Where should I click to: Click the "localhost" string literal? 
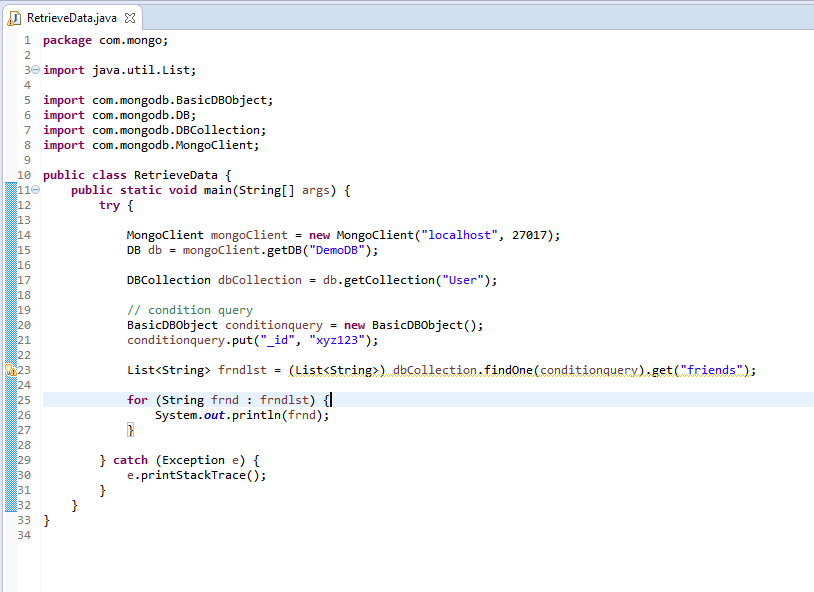[459, 235]
